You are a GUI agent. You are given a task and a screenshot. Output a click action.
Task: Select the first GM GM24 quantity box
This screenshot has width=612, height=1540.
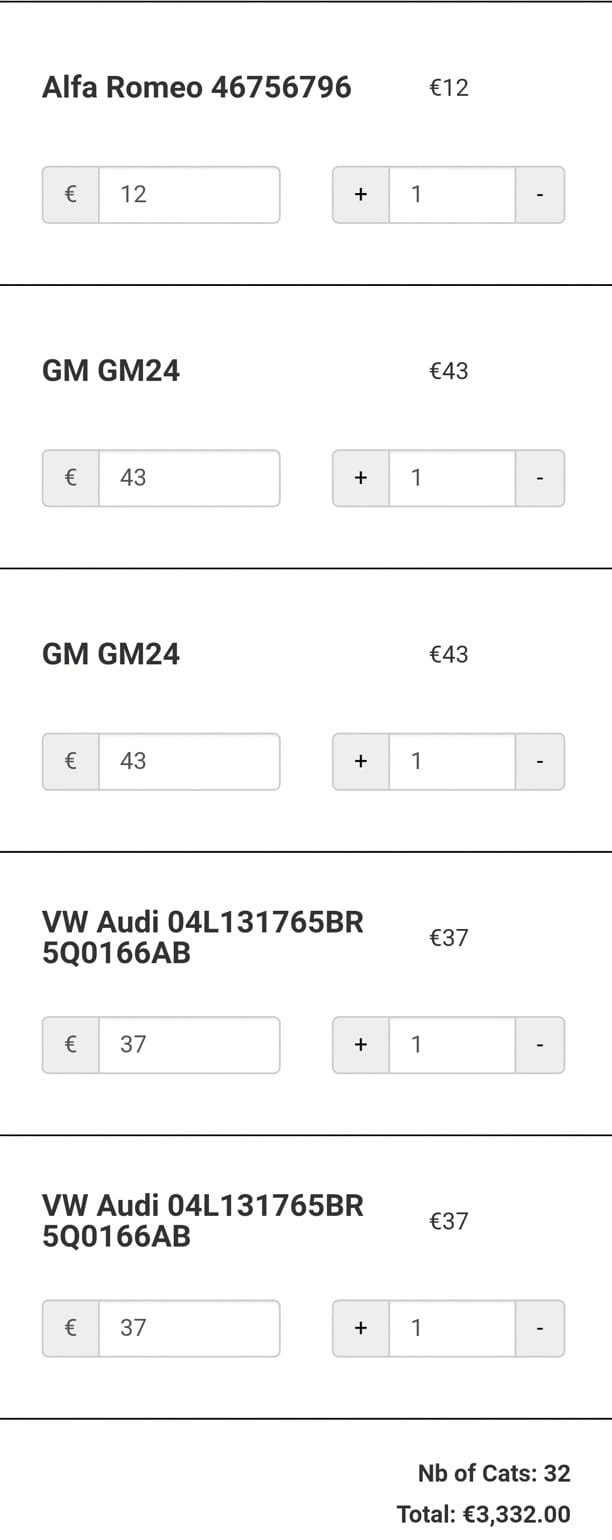tap(452, 478)
